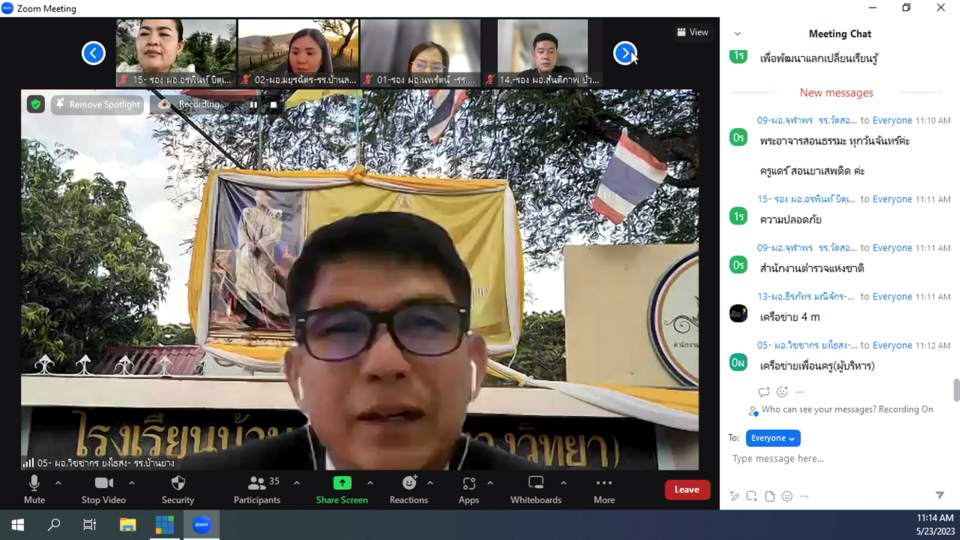960x540 pixels.
Task: Click the chat panel scrollbar
Action: [x=956, y=390]
